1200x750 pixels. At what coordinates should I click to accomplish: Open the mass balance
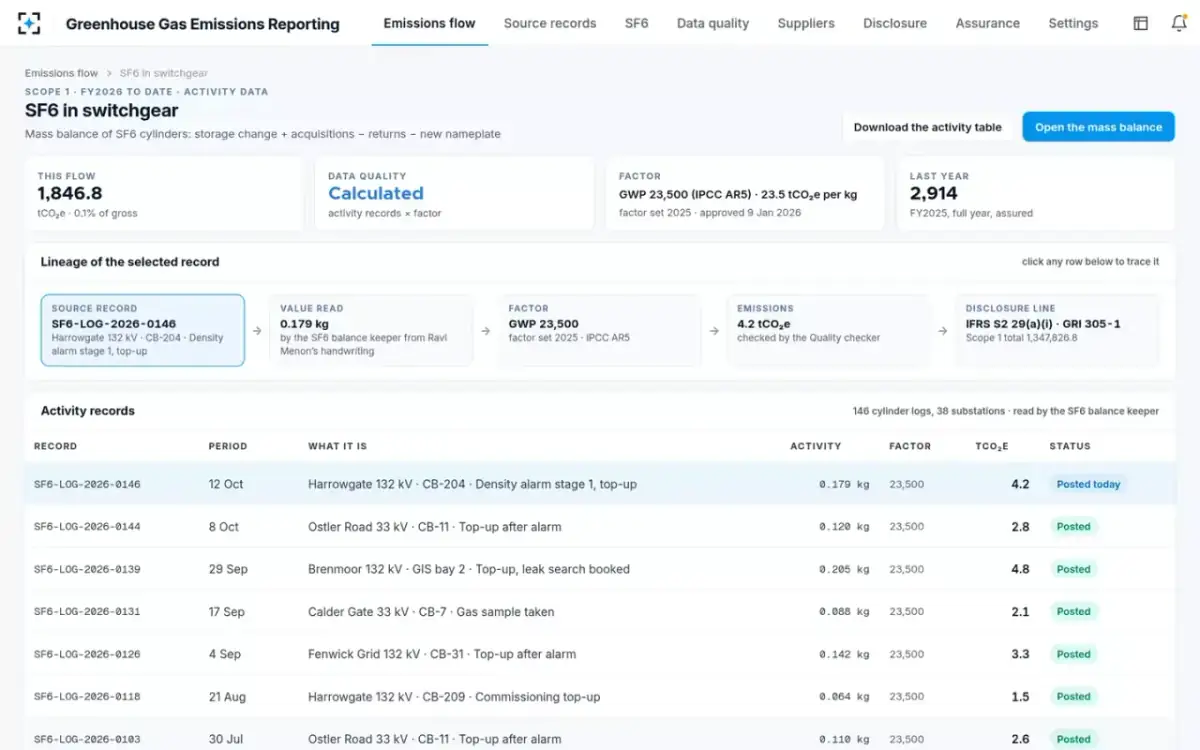[x=1098, y=127]
